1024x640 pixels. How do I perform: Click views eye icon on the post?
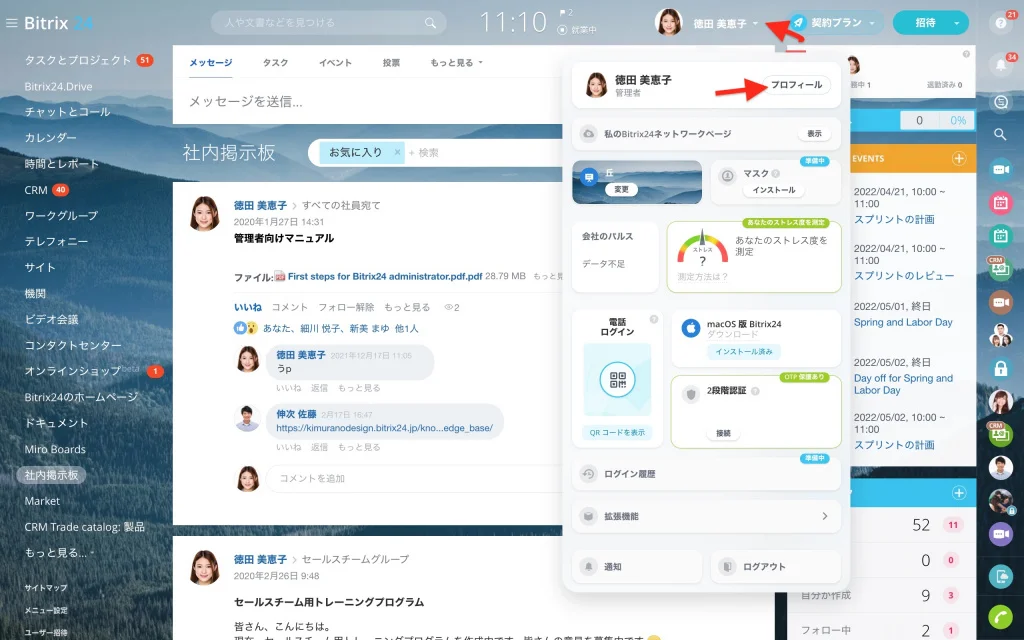[x=448, y=307]
